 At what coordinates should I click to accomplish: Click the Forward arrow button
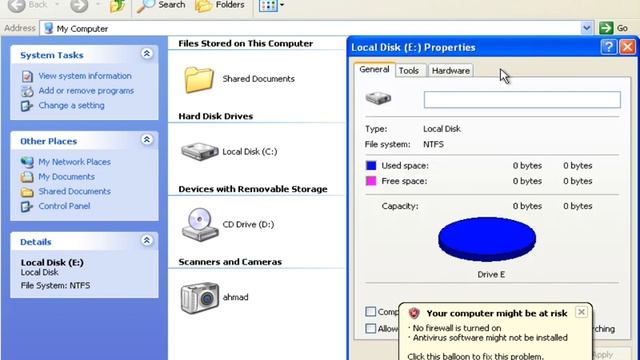79,5
